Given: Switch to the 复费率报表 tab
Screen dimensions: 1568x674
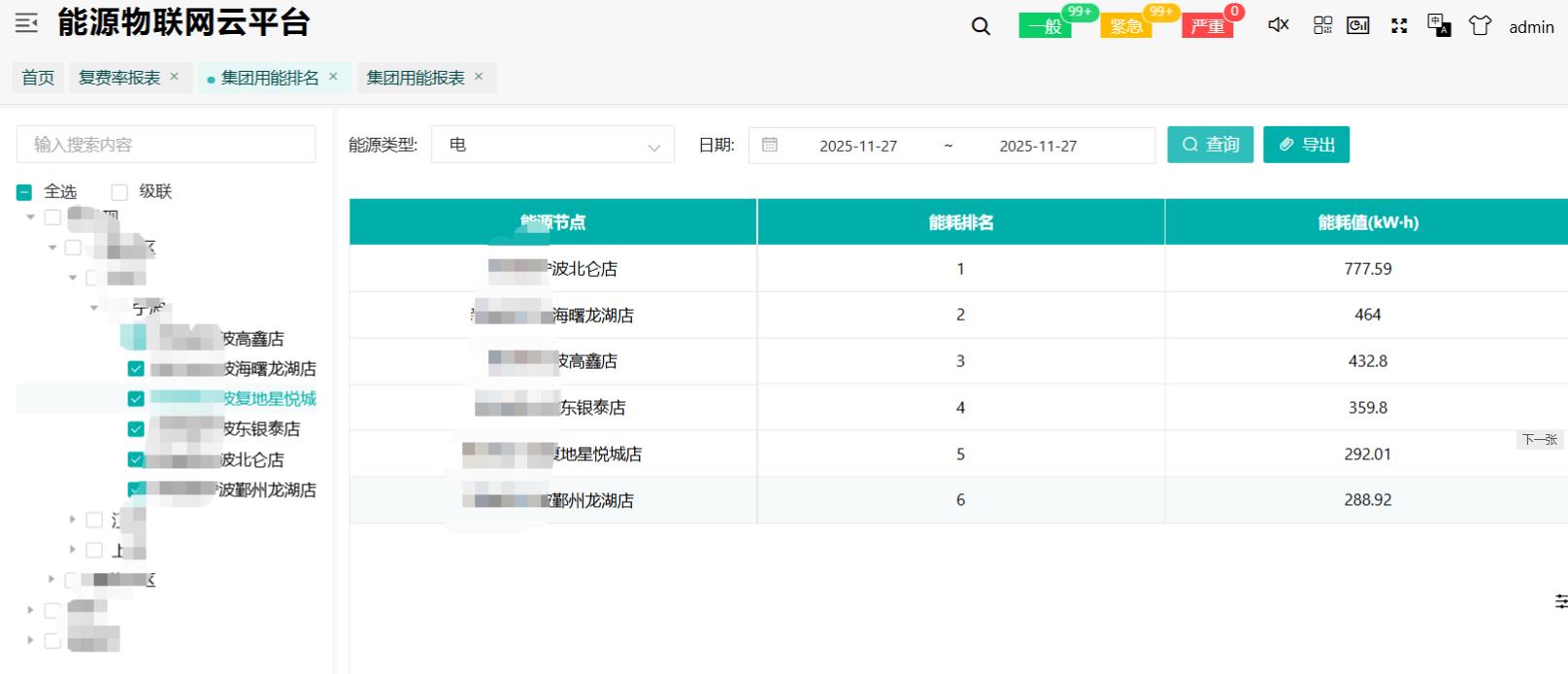Looking at the screenshot, I should 119,78.
